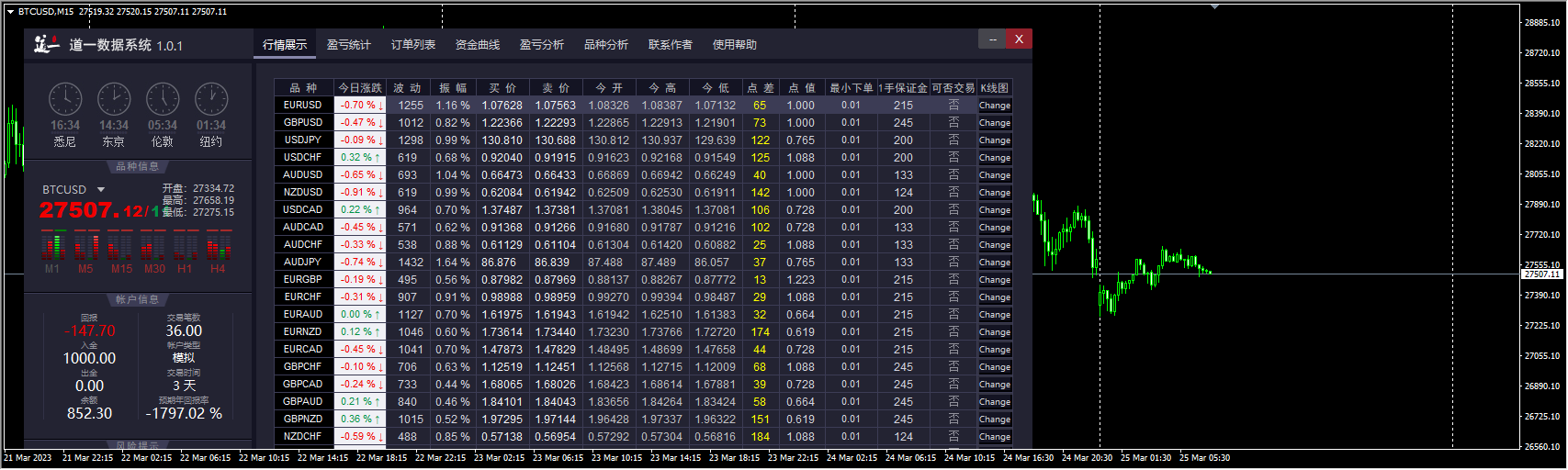Open the 订单列表 tab
The image size is (1568, 470).
(x=413, y=44)
